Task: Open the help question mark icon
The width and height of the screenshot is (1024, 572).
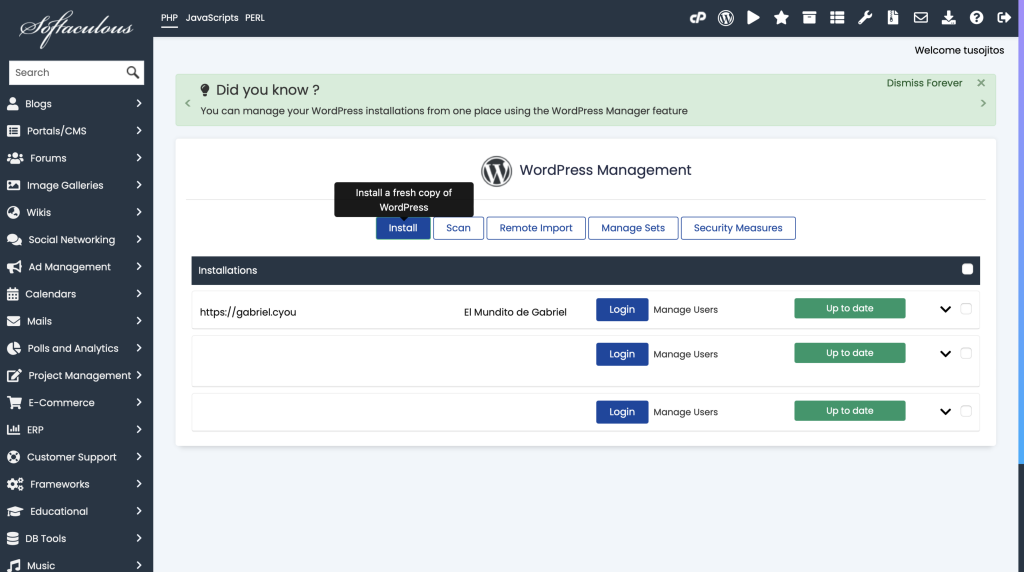Action: [976, 18]
